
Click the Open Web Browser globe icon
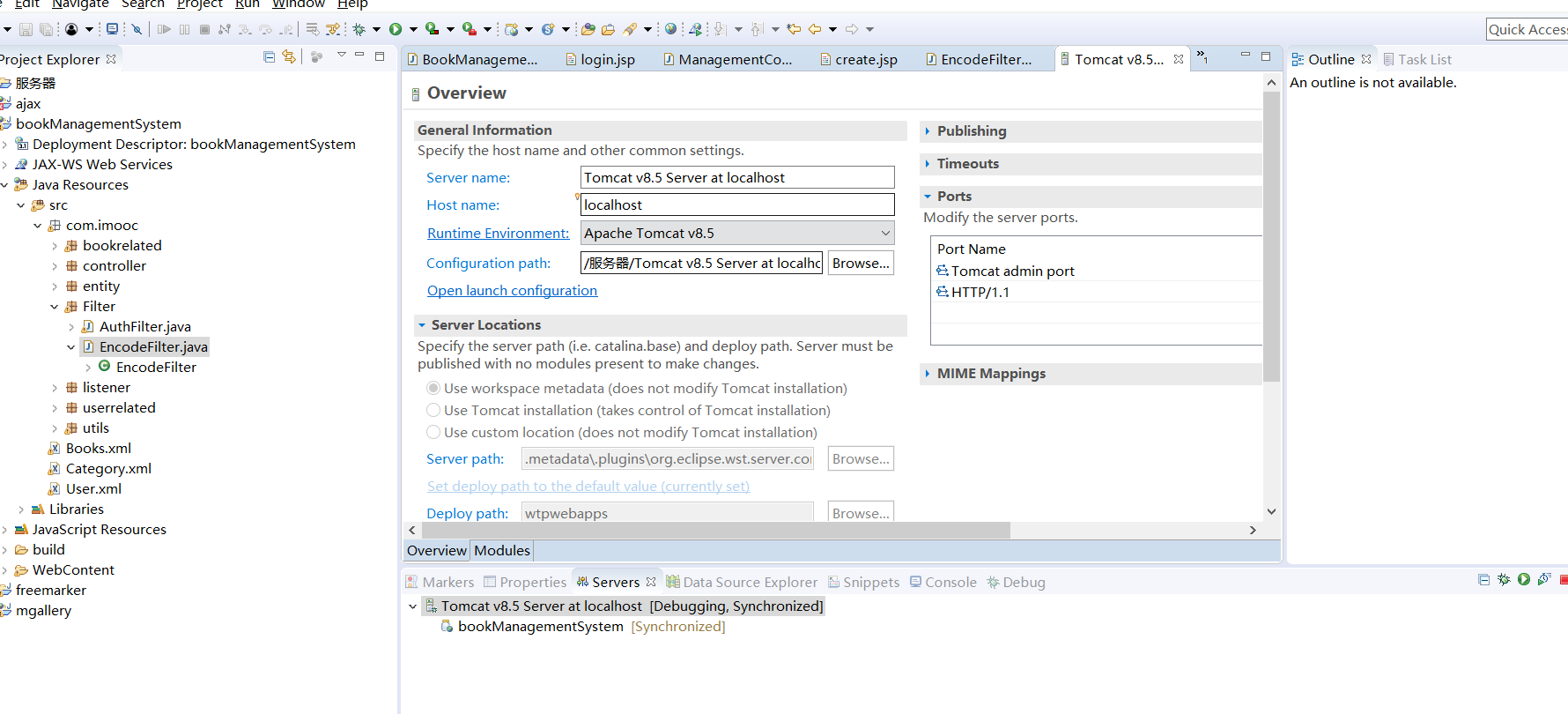coord(671,29)
